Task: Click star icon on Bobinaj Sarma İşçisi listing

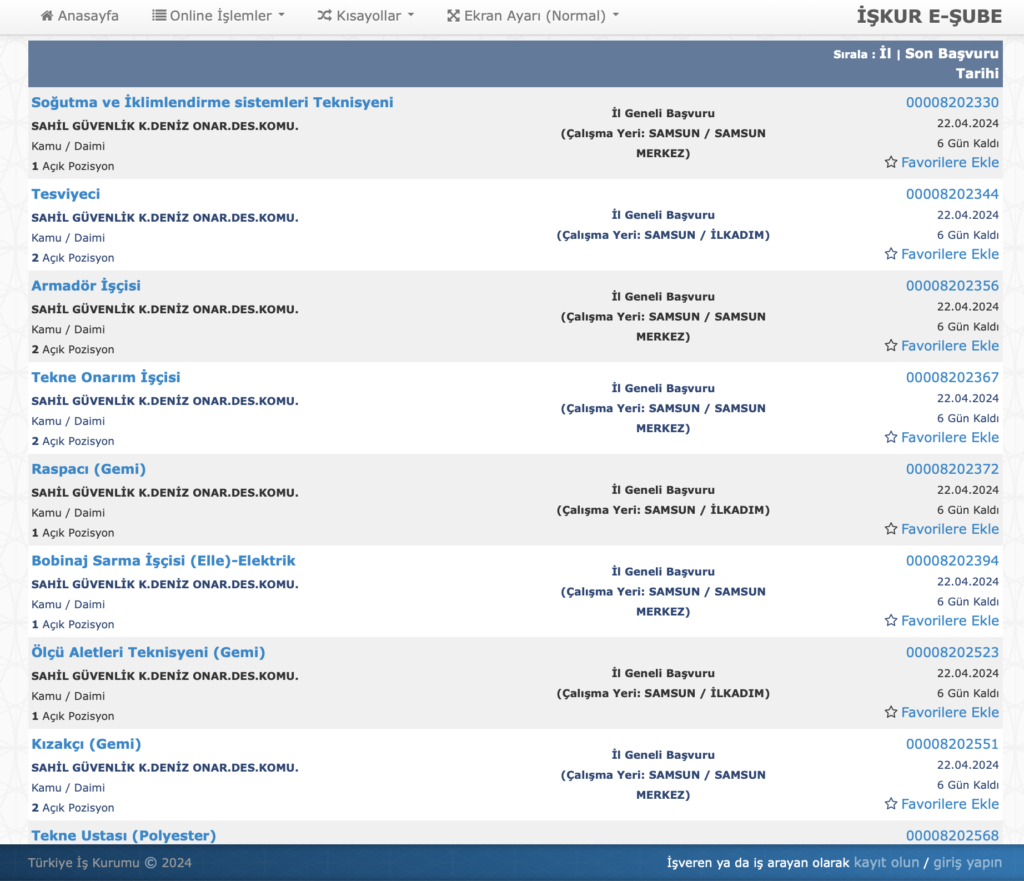Action: pos(891,621)
